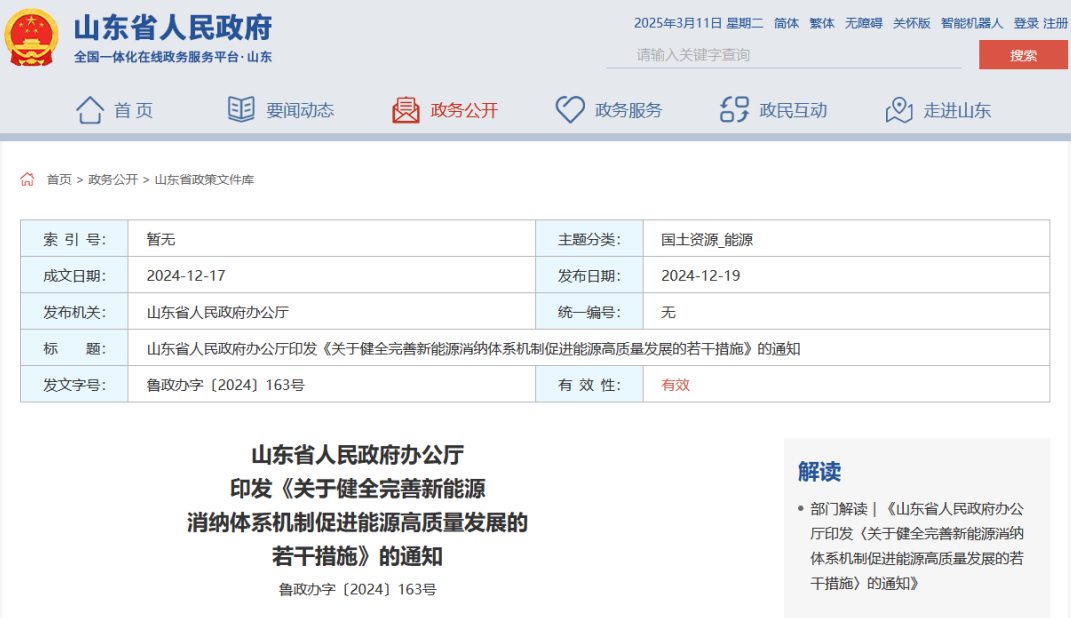Click the 暂无 index number cell
Screen dimensions: 1071x618
point(332,239)
